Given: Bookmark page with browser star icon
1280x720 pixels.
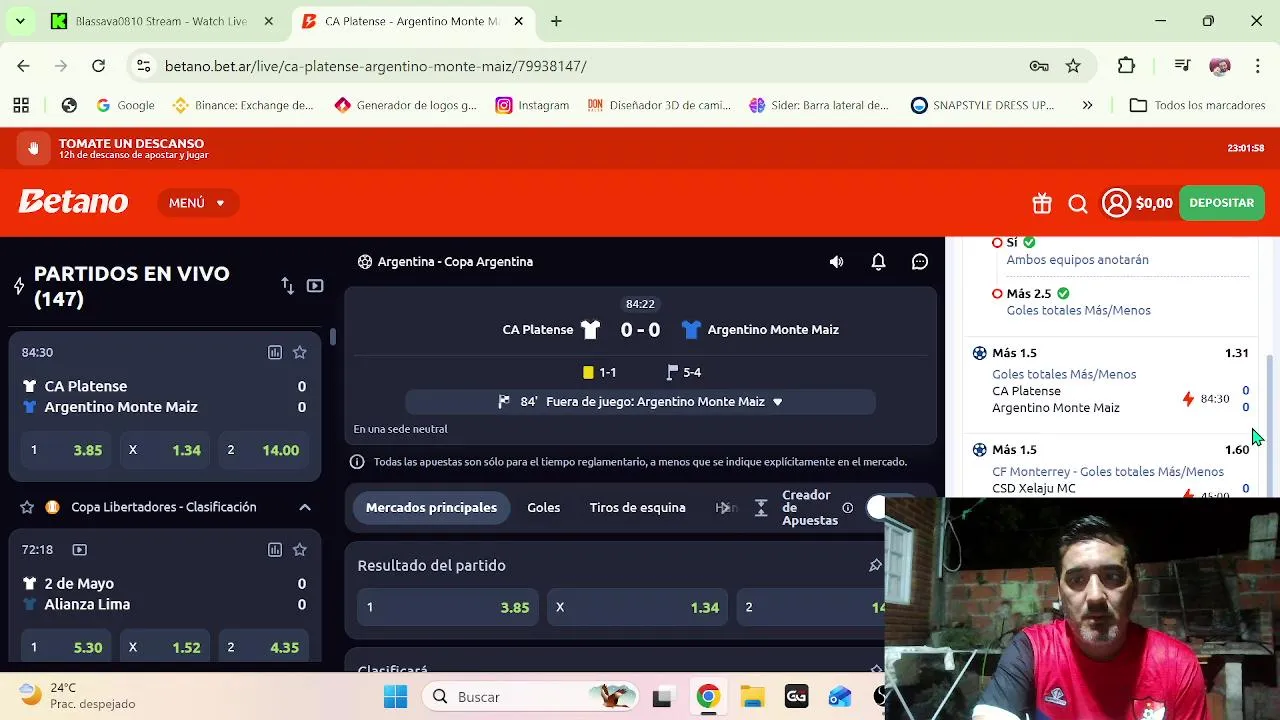Looking at the screenshot, I should click(x=1073, y=66).
